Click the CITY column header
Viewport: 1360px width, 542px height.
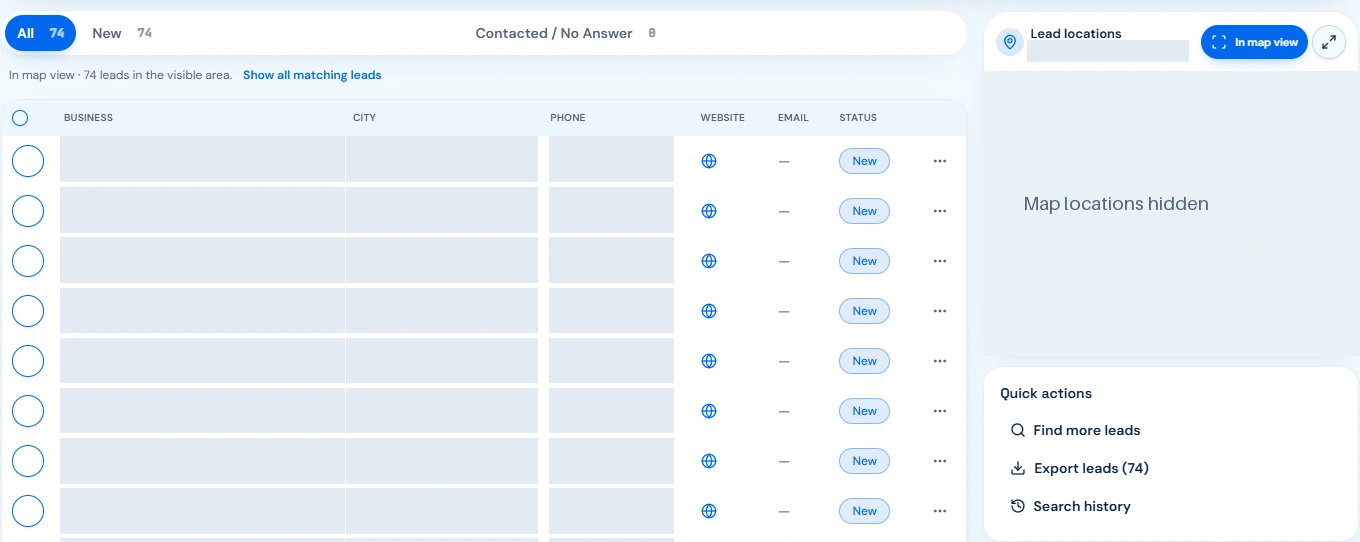[364, 118]
